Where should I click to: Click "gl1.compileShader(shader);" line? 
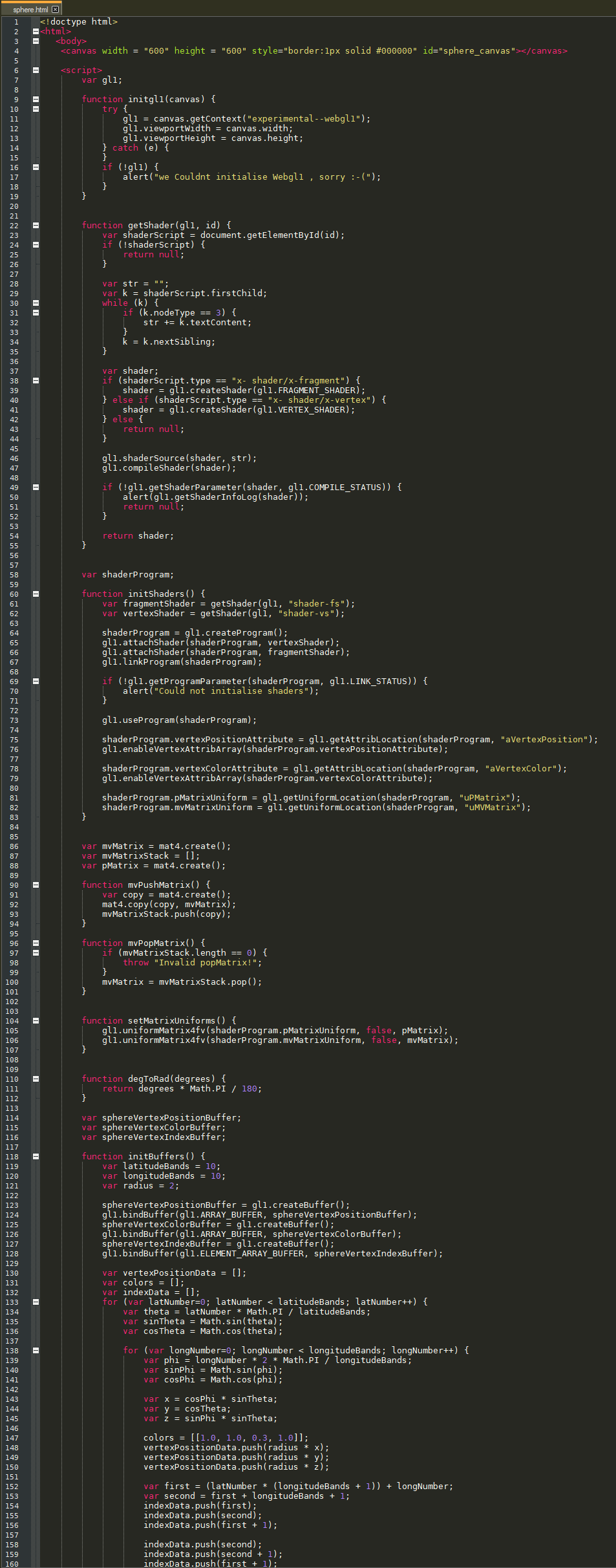169,467
